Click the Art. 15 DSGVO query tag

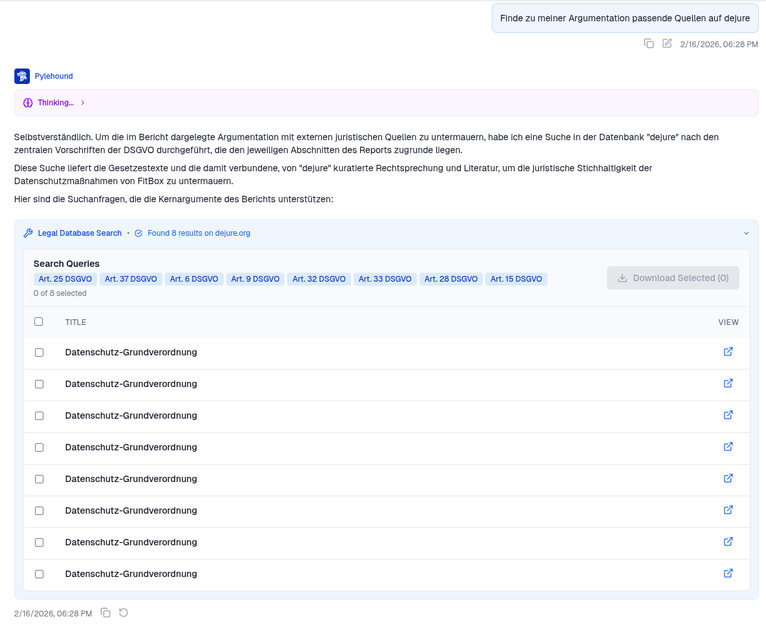517,279
